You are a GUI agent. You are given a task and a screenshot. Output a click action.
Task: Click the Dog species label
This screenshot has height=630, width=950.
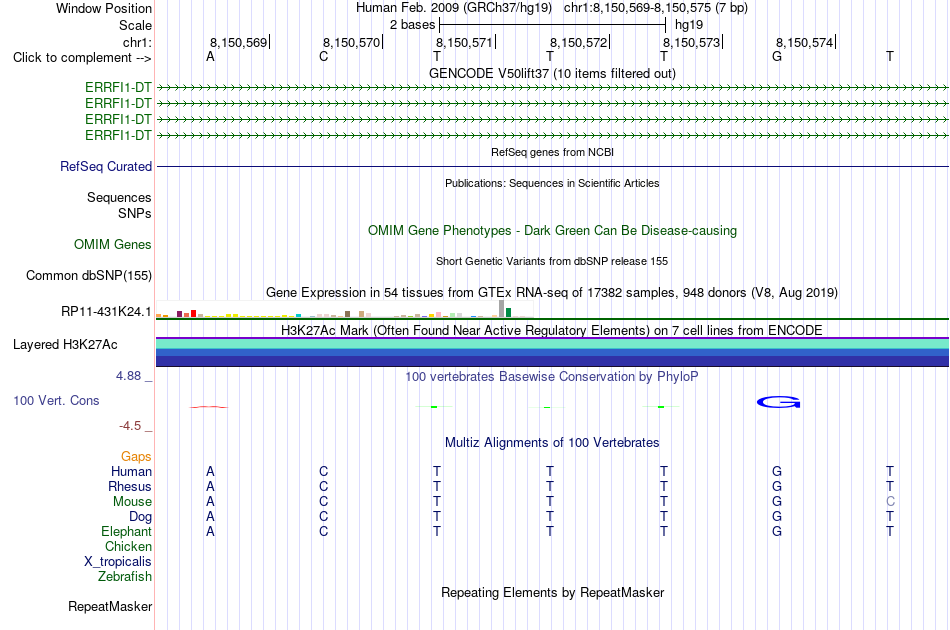pos(141,517)
